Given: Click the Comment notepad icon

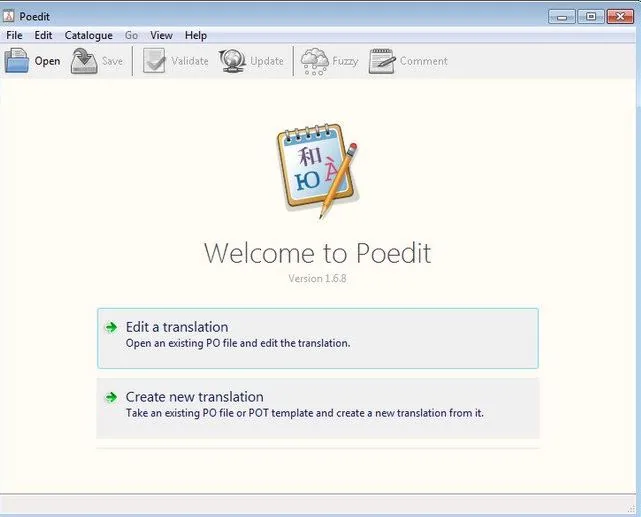Looking at the screenshot, I should [x=382, y=61].
